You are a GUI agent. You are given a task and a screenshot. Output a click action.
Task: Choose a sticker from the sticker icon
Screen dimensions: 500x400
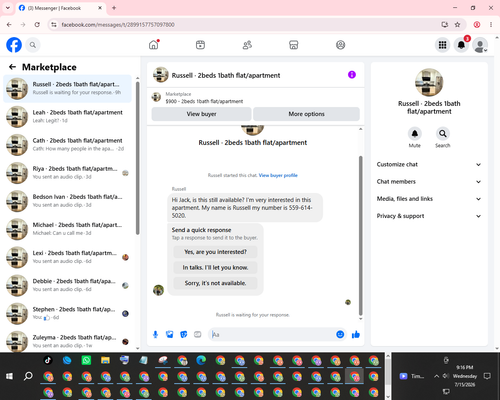coord(184,334)
